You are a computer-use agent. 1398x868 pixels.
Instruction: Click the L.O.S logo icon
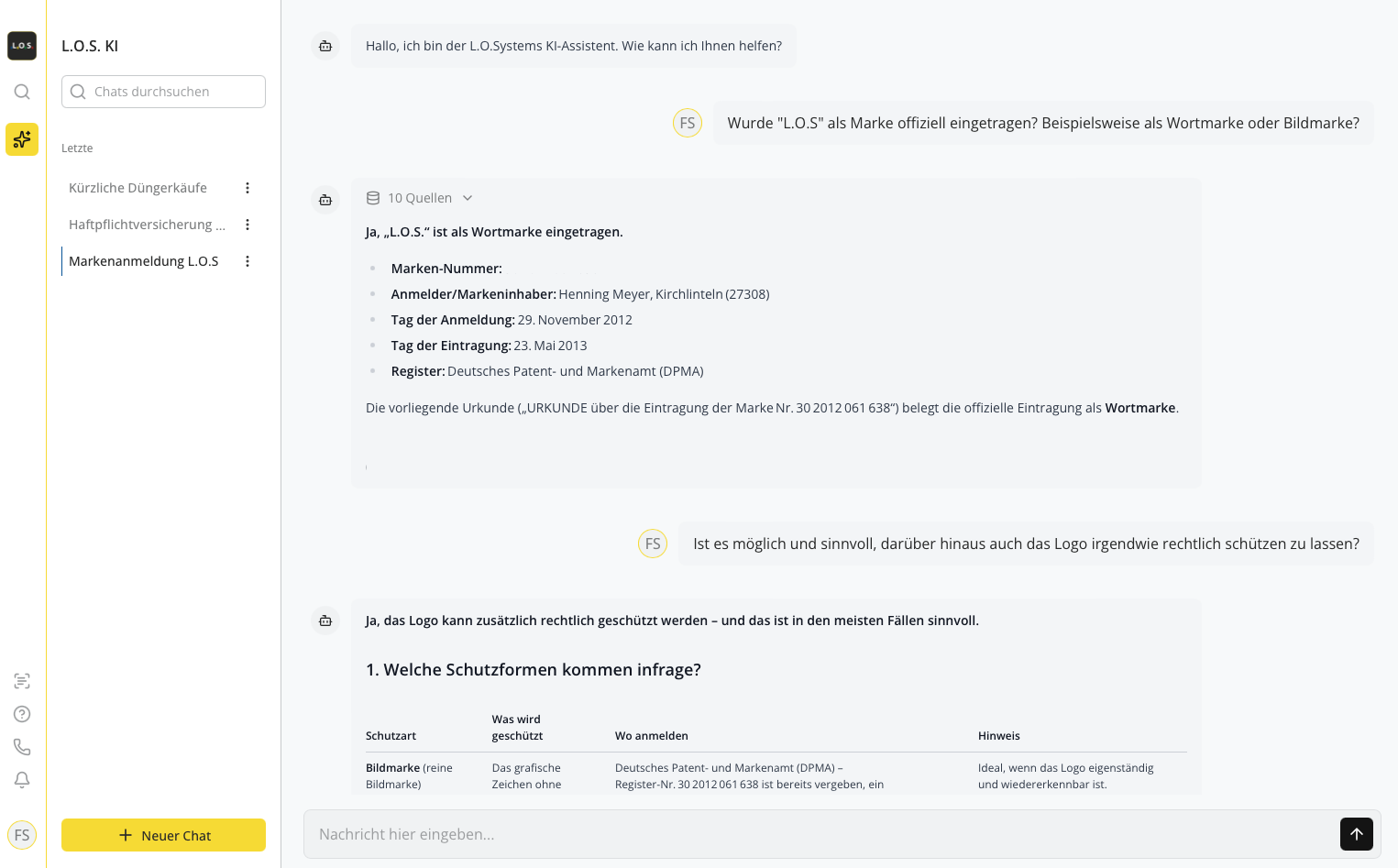(22, 46)
